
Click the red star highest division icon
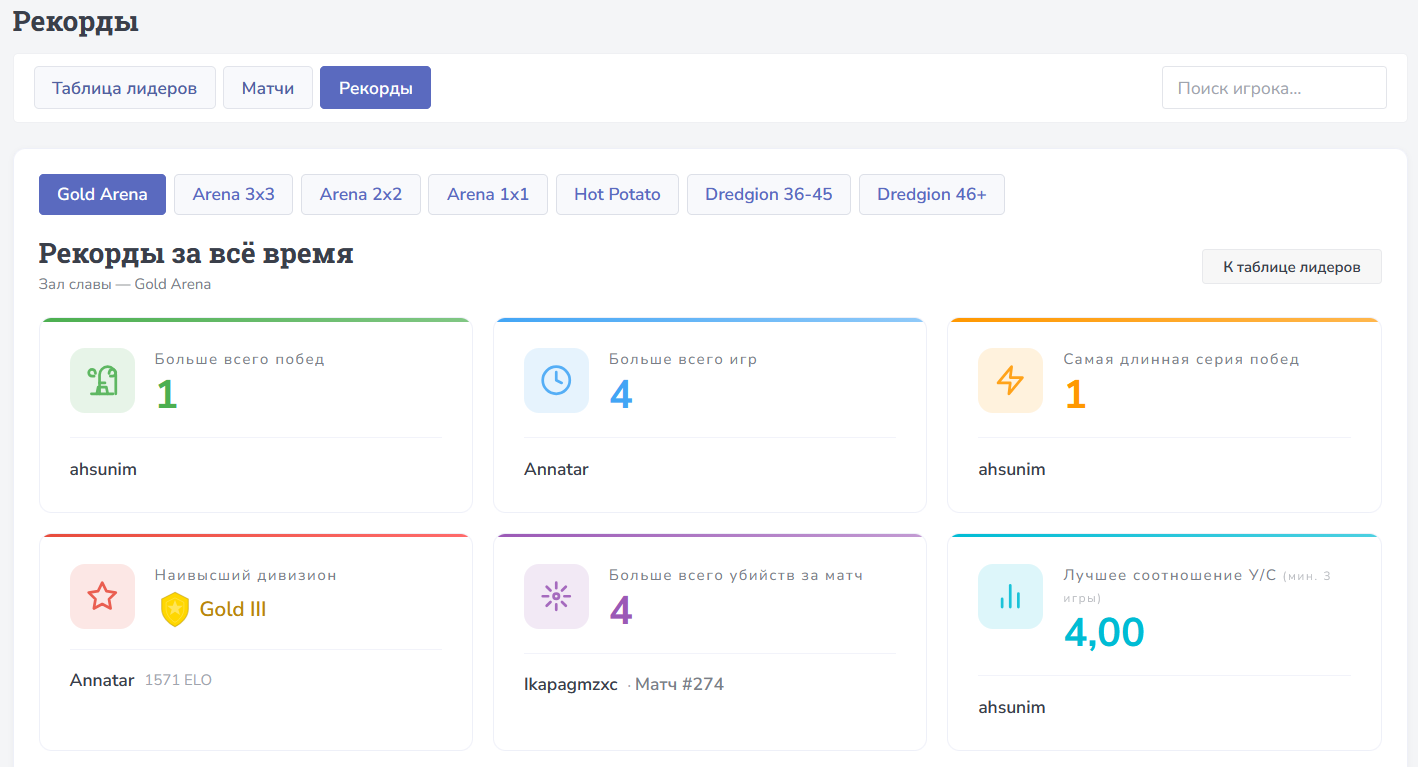click(x=102, y=596)
